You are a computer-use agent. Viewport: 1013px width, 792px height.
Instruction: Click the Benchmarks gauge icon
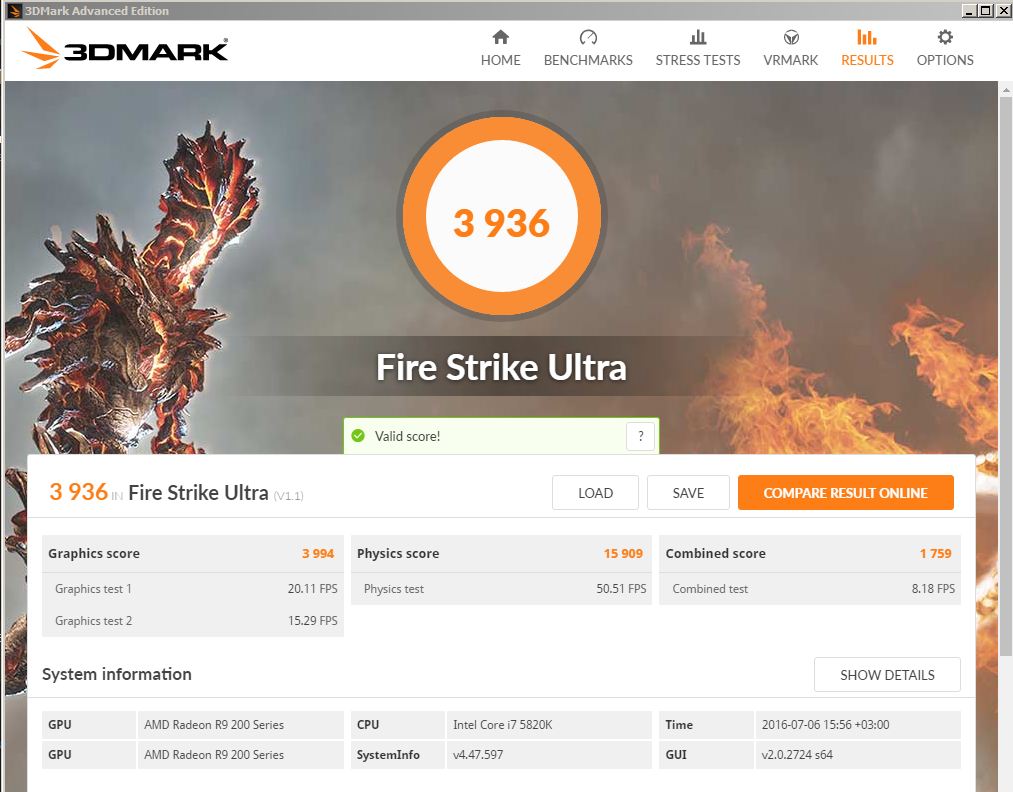(588, 37)
